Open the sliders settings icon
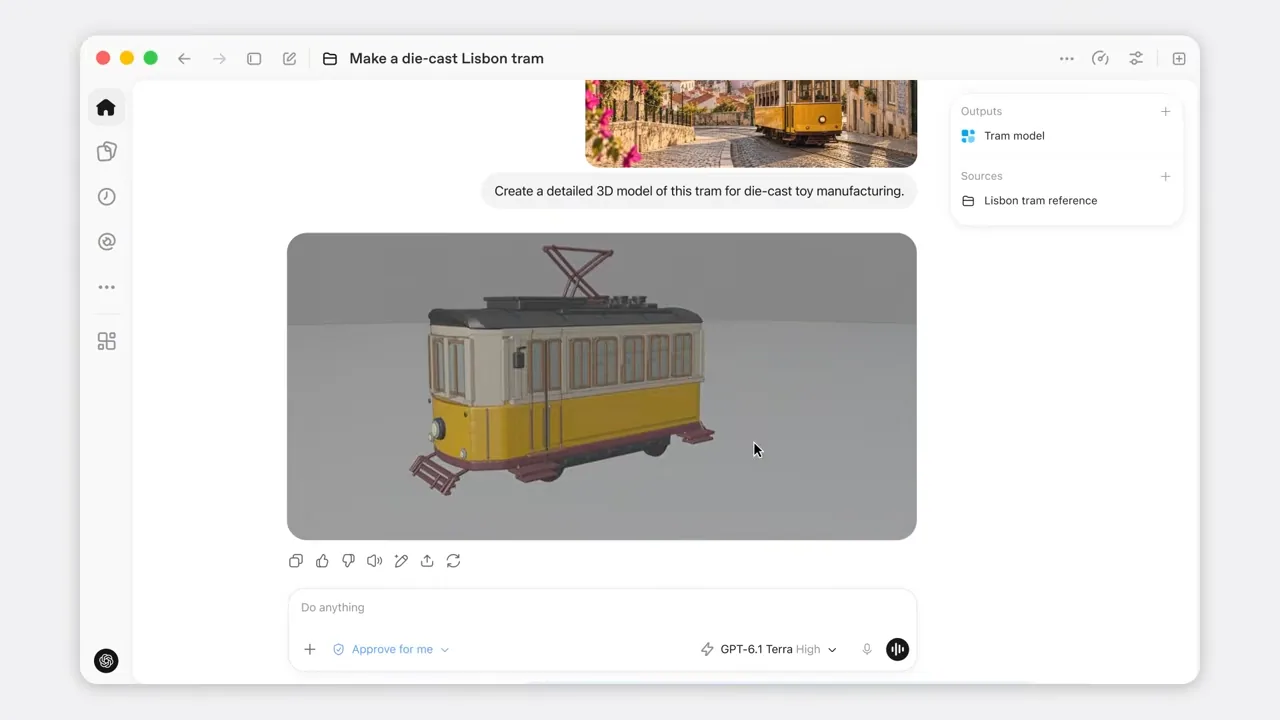This screenshot has height=720, width=1280. (x=1136, y=59)
